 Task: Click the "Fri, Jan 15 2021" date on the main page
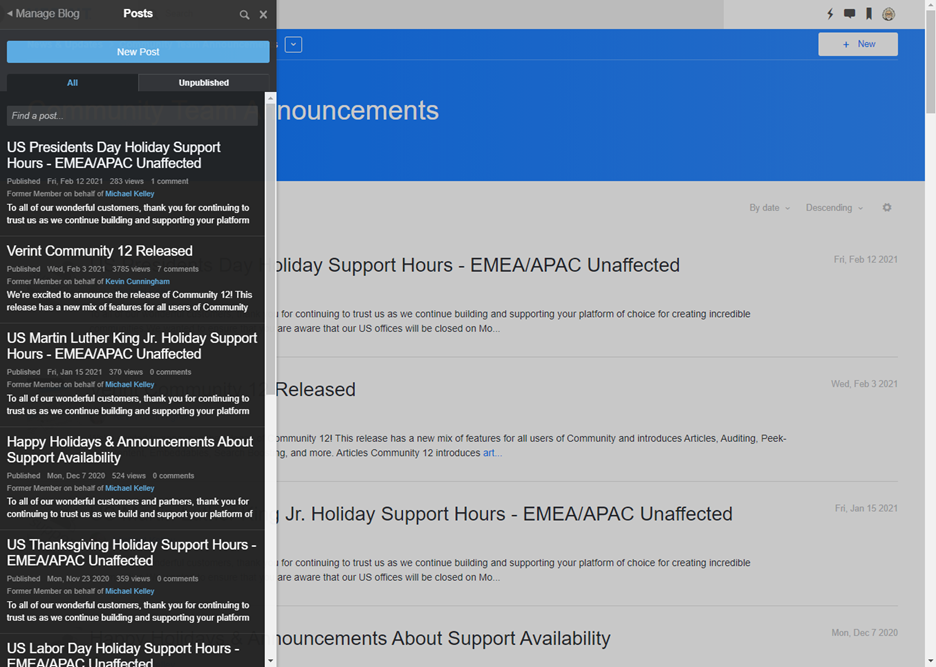(866, 508)
